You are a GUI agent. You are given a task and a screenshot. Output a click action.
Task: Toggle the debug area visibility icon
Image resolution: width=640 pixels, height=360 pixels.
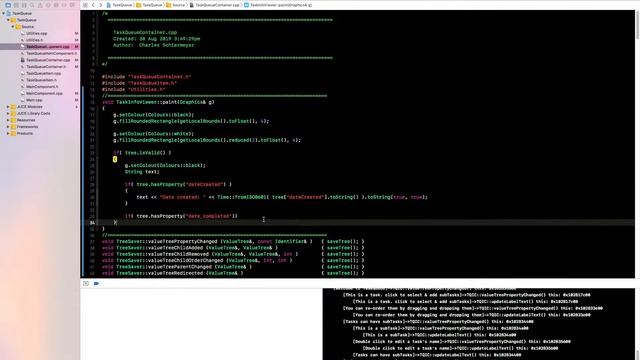[x=86, y=283]
